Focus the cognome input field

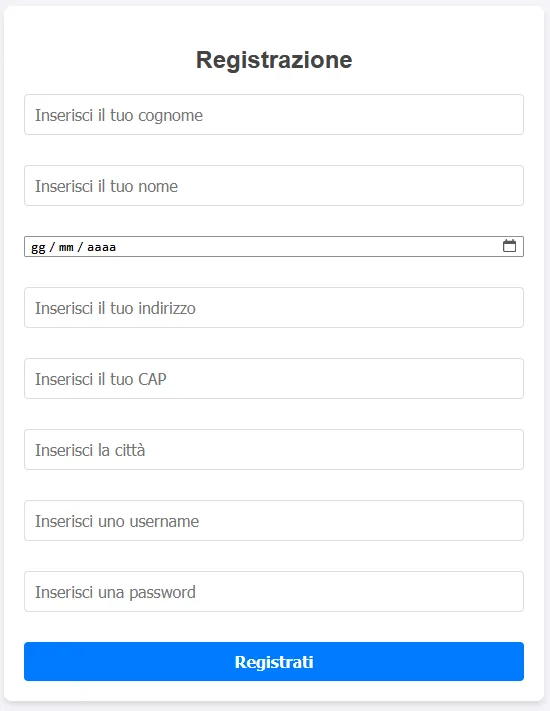pyautogui.click(x=274, y=115)
